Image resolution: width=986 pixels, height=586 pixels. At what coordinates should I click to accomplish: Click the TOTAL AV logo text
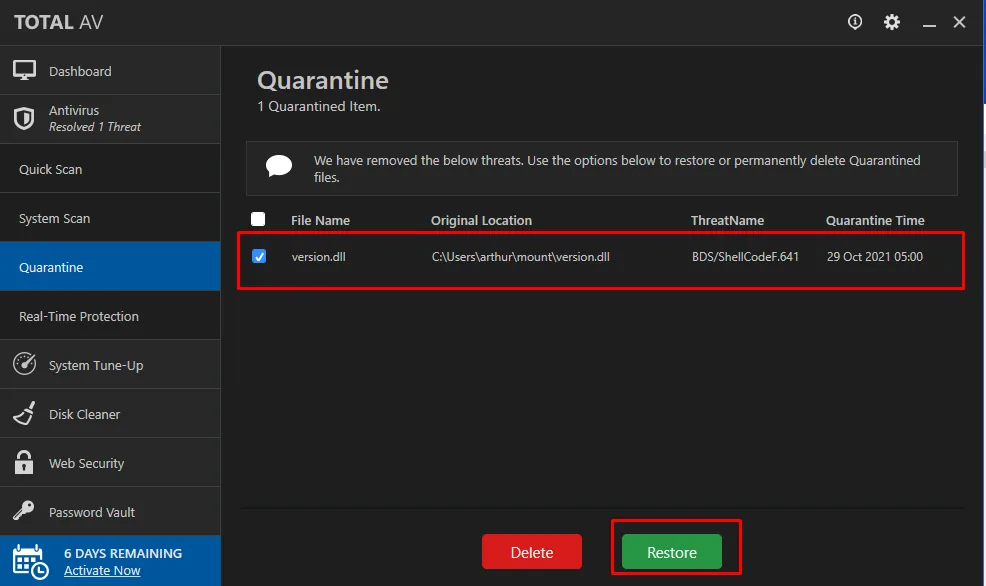point(58,22)
